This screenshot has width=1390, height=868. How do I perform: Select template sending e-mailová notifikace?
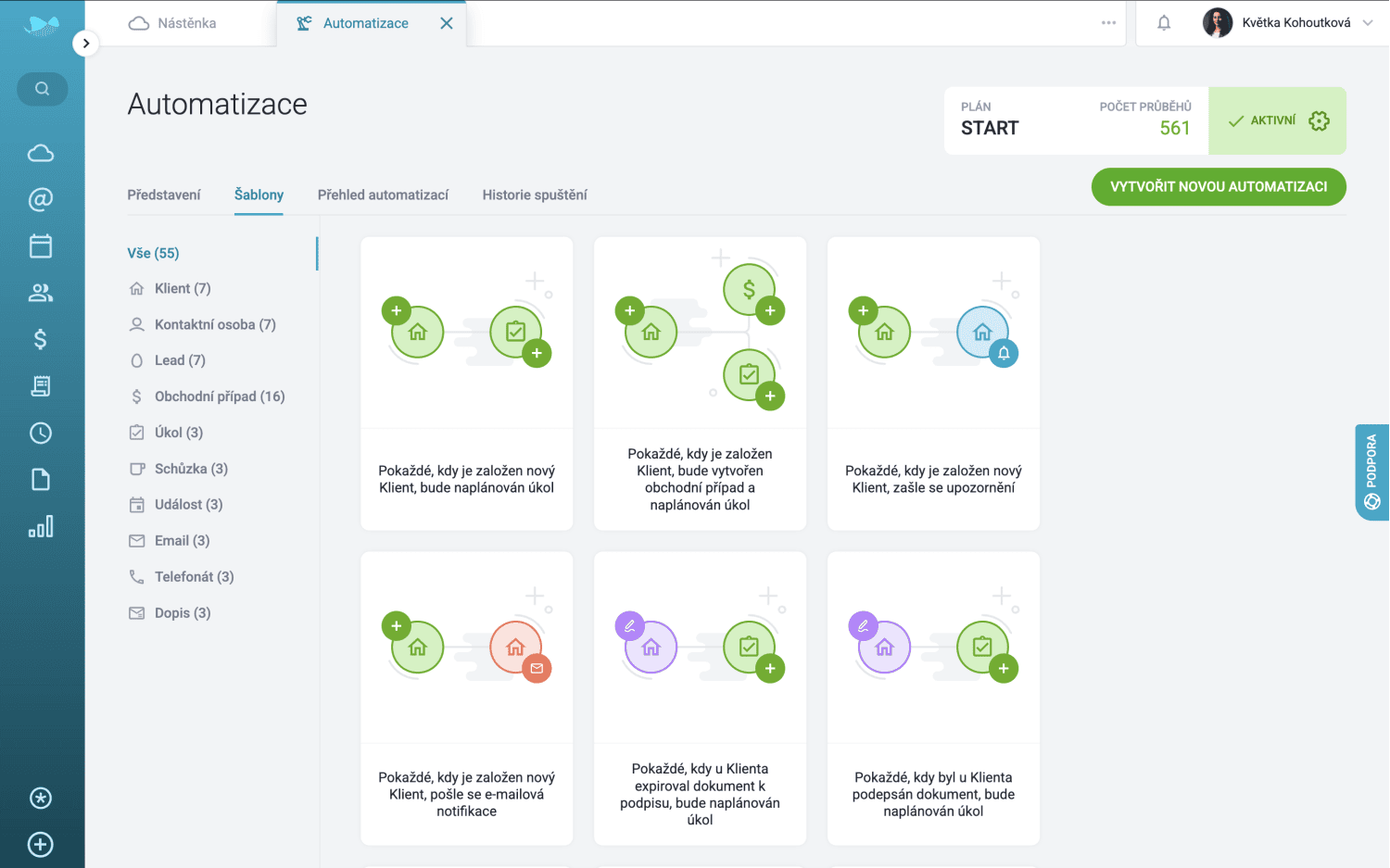[x=466, y=698]
